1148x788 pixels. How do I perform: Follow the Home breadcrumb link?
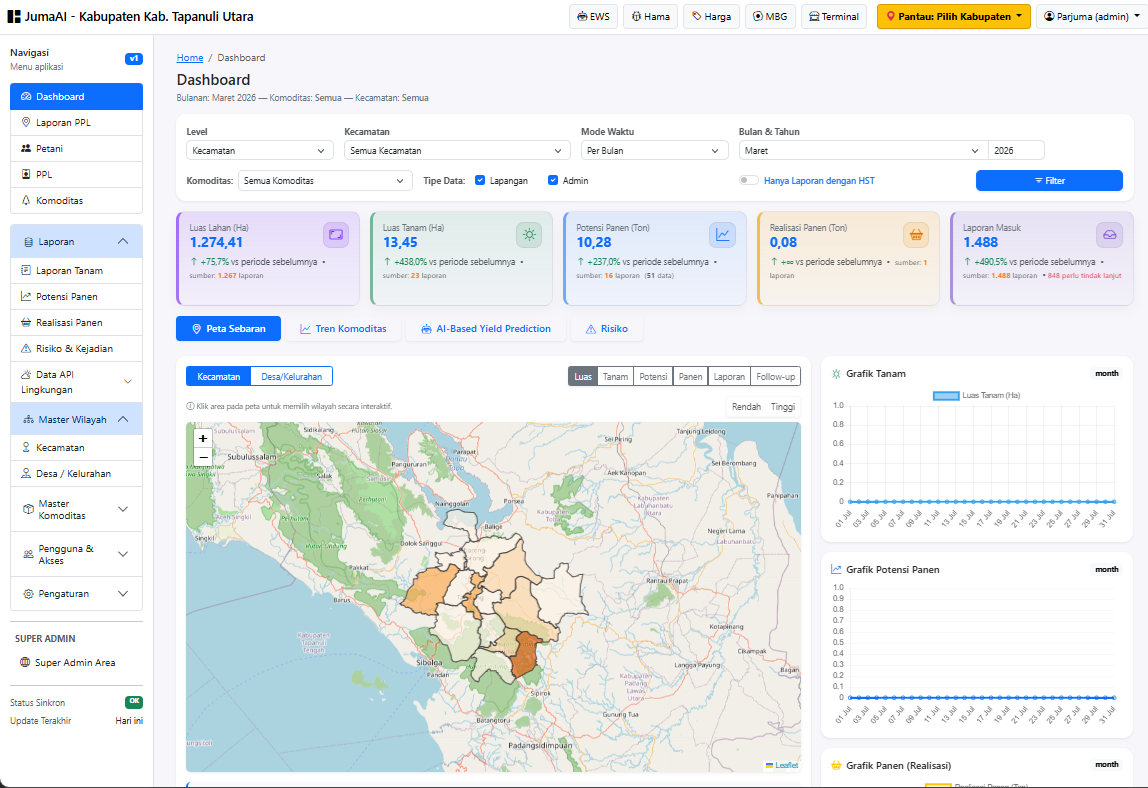click(x=190, y=58)
